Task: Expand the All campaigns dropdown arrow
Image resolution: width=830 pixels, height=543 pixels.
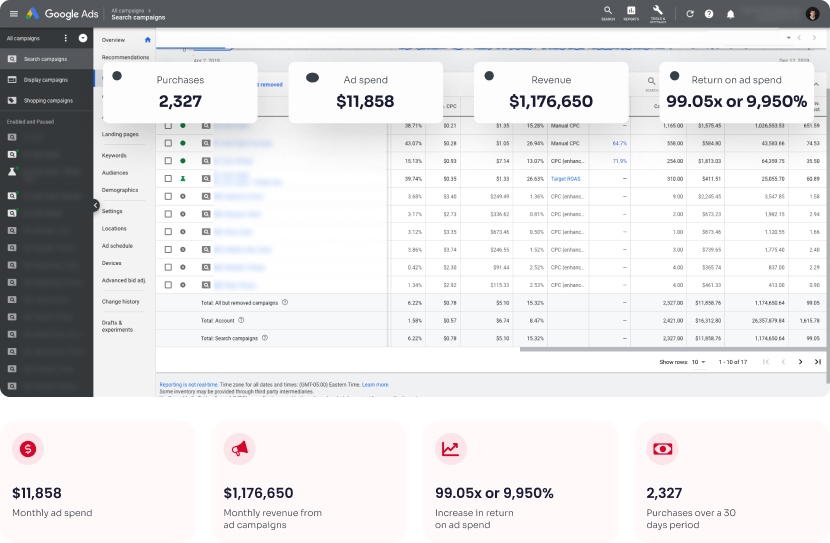Action: pyautogui.click(x=83, y=38)
